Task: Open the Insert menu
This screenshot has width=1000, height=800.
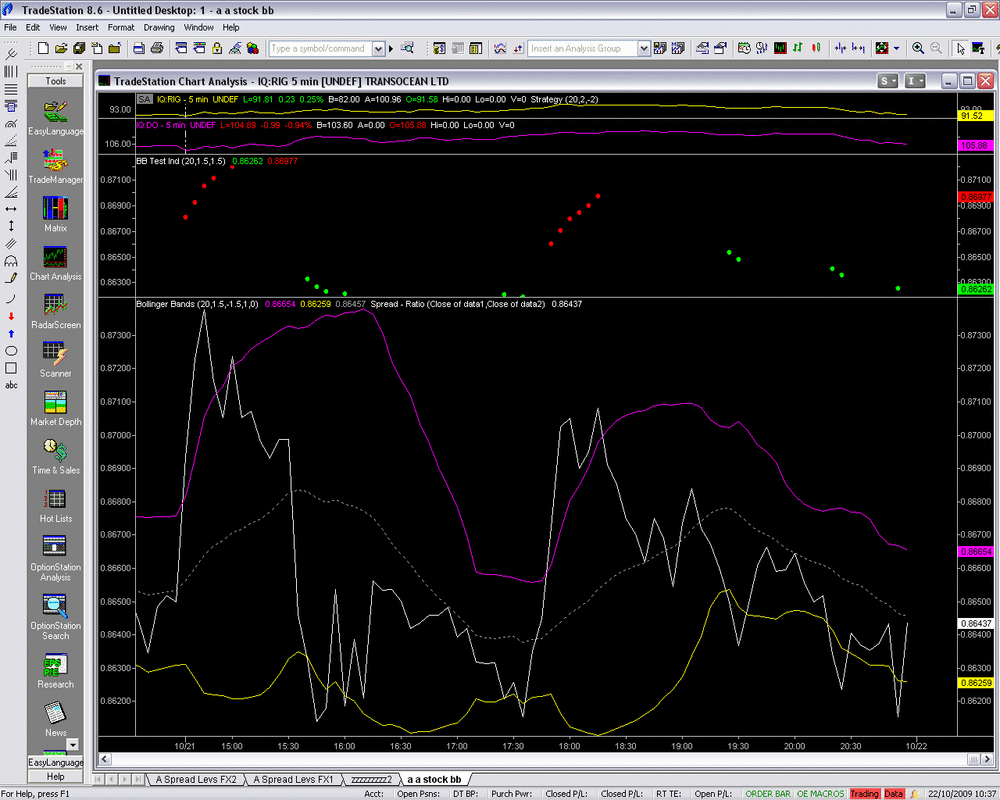Action: point(87,27)
